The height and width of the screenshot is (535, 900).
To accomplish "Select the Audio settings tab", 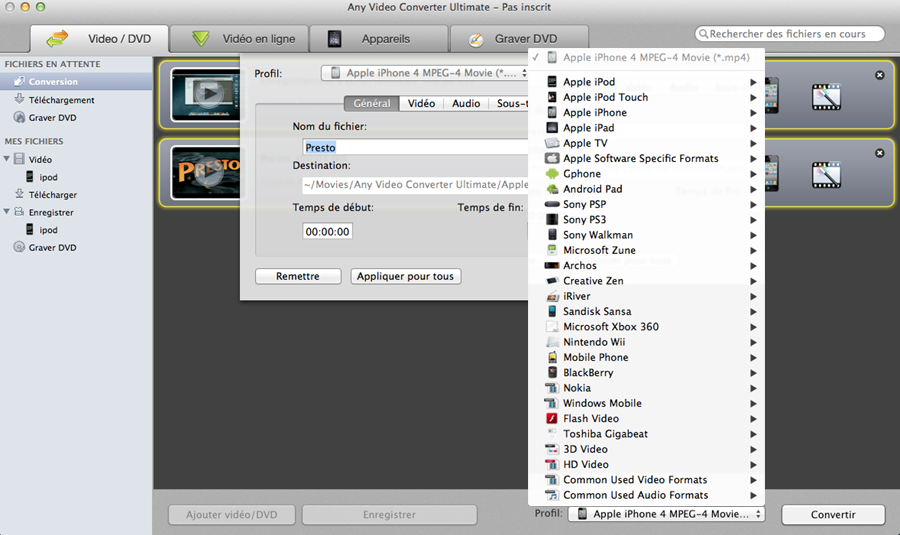I will 465,103.
